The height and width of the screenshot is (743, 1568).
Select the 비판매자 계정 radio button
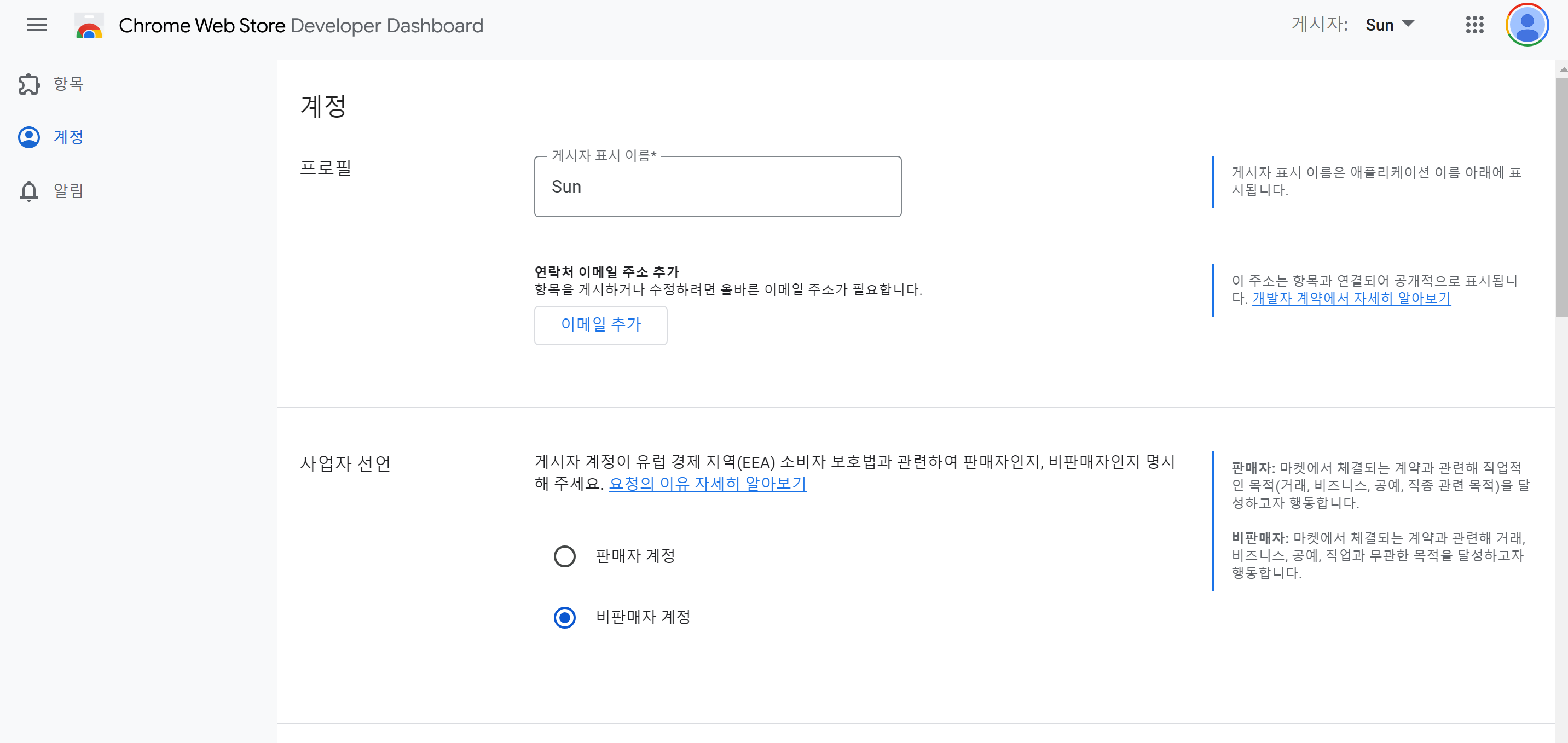[x=564, y=617]
